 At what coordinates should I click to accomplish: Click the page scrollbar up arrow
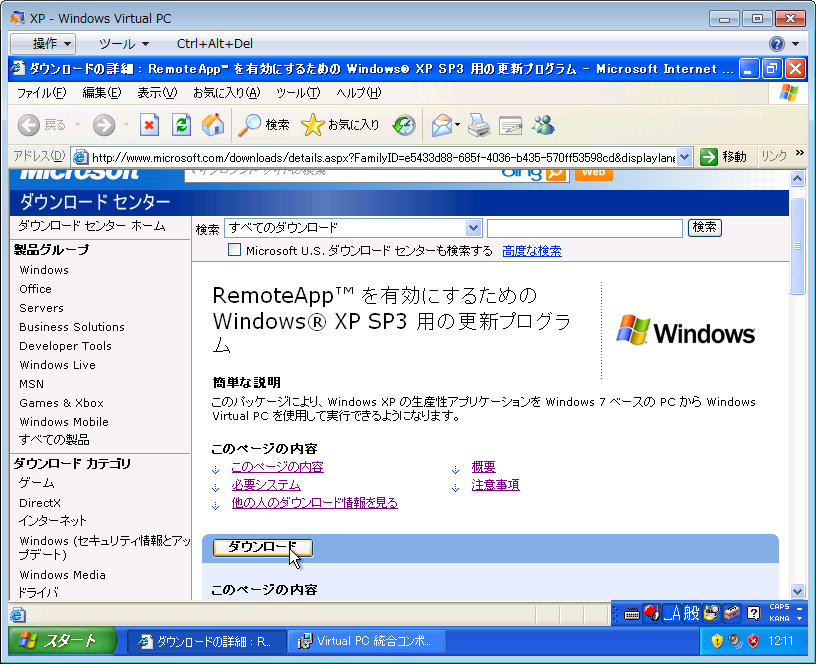click(x=797, y=178)
